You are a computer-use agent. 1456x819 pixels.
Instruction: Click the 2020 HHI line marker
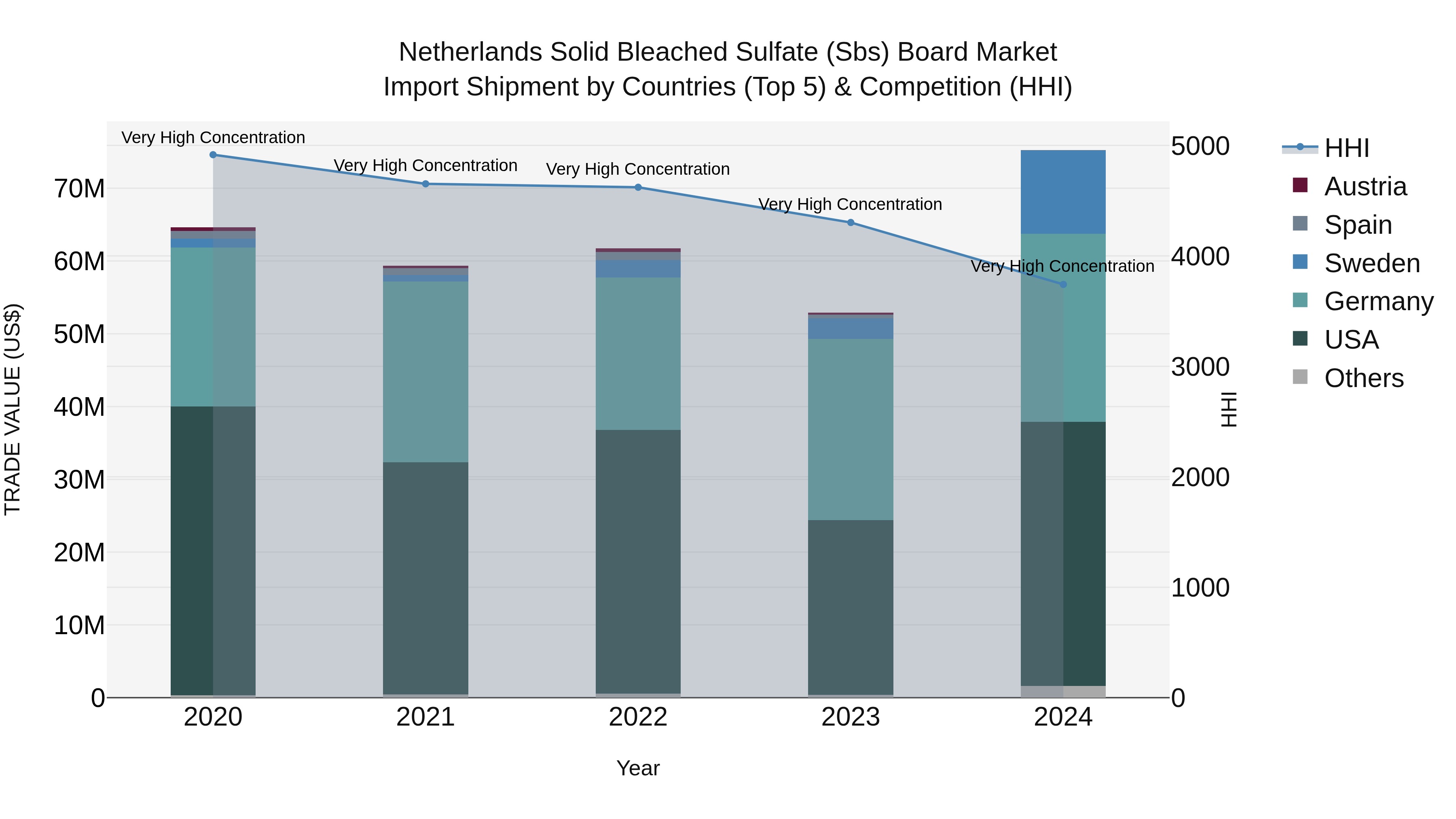click(x=213, y=155)
